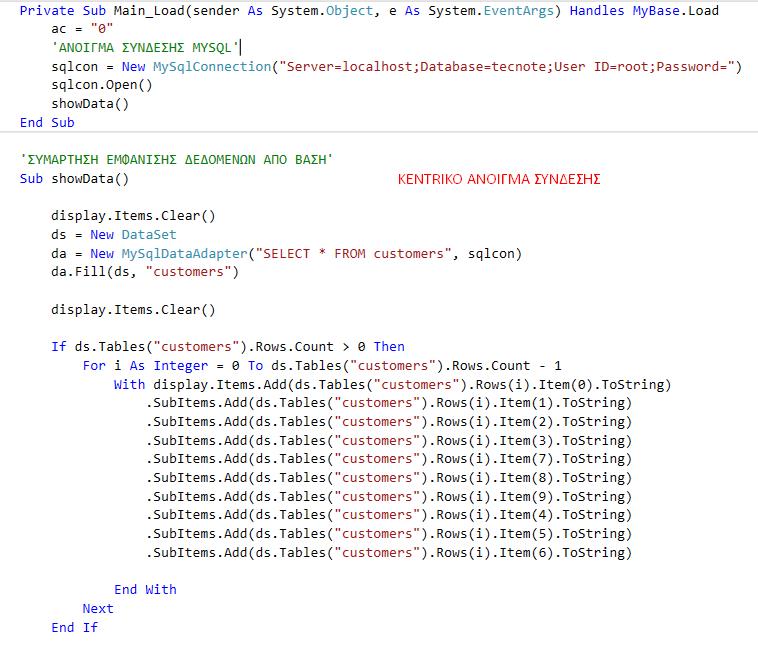
Task: Click the second display.Items.Clear() line
Action: click(133, 309)
